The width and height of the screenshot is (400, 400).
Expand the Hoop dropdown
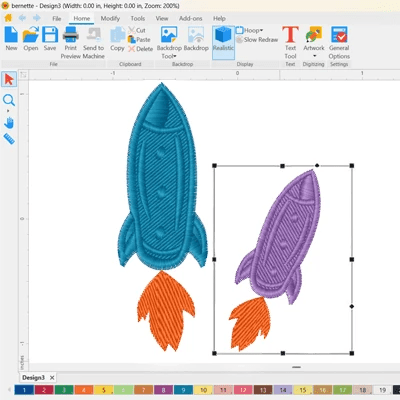pos(250,30)
